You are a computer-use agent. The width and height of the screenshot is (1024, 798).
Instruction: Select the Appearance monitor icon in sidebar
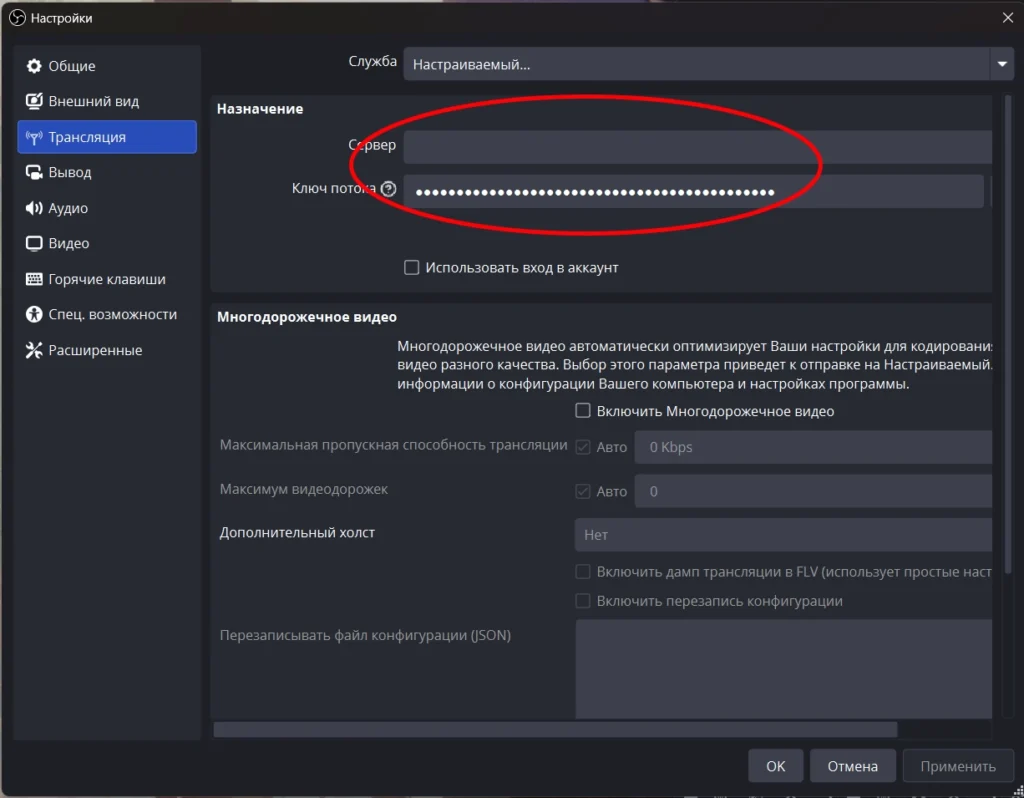[x=34, y=102]
